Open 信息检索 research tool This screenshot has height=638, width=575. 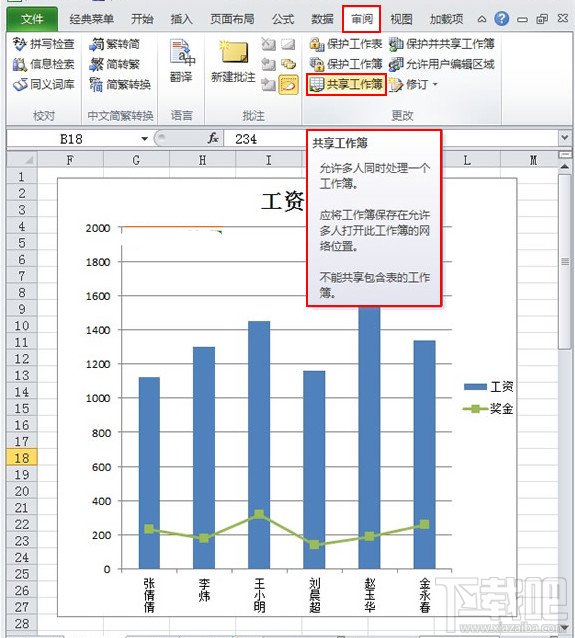coord(43,64)
